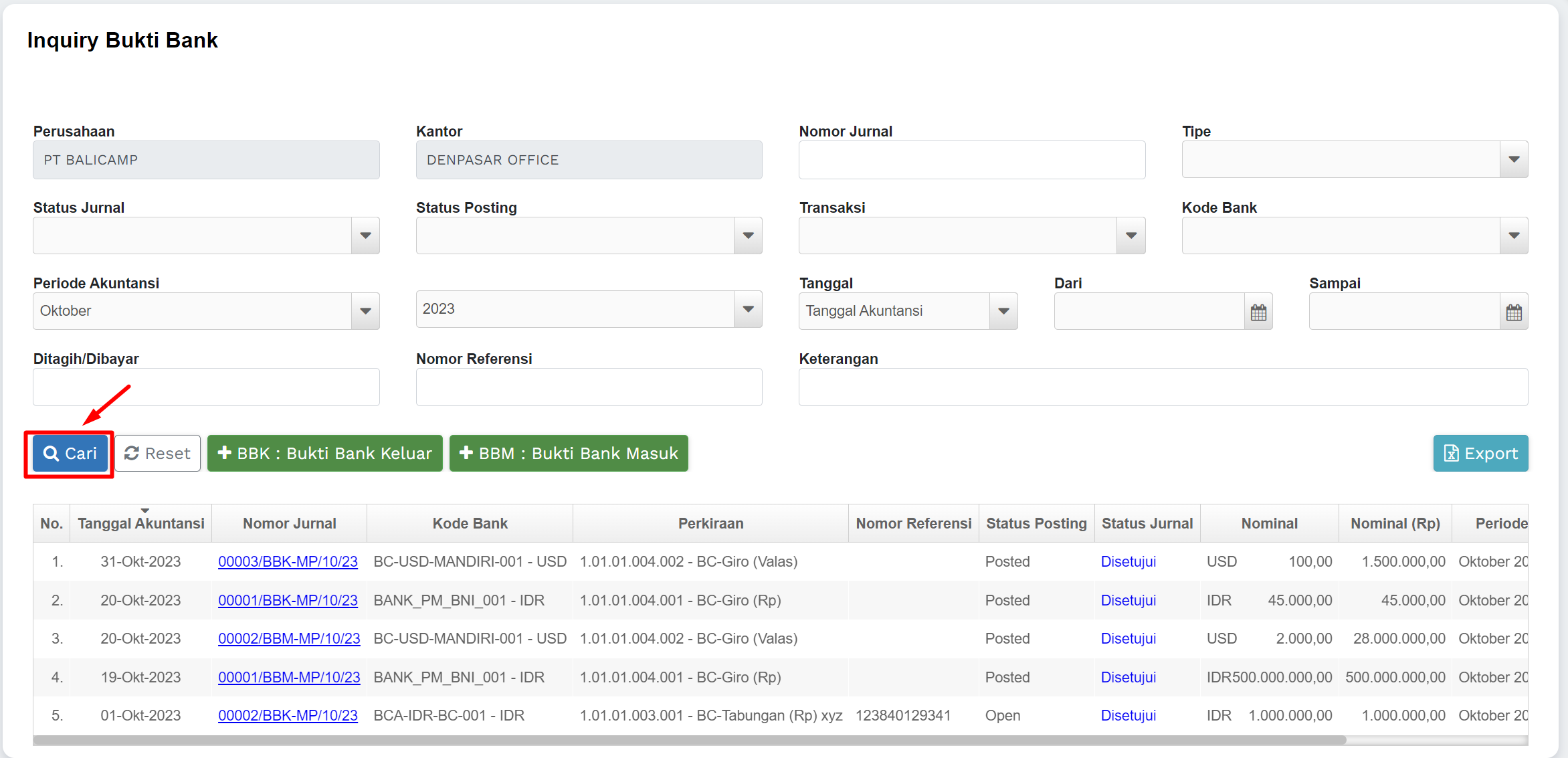Open journal 00002/BBM-MP/10/23 link
The height and width of the screenshot is (758, 1568).
coord(289,639)
